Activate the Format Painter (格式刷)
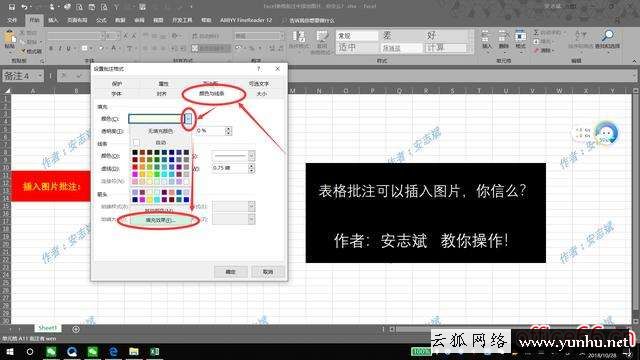Image resolution: width=640 pixels, height=360 pixels. [31, 51]
